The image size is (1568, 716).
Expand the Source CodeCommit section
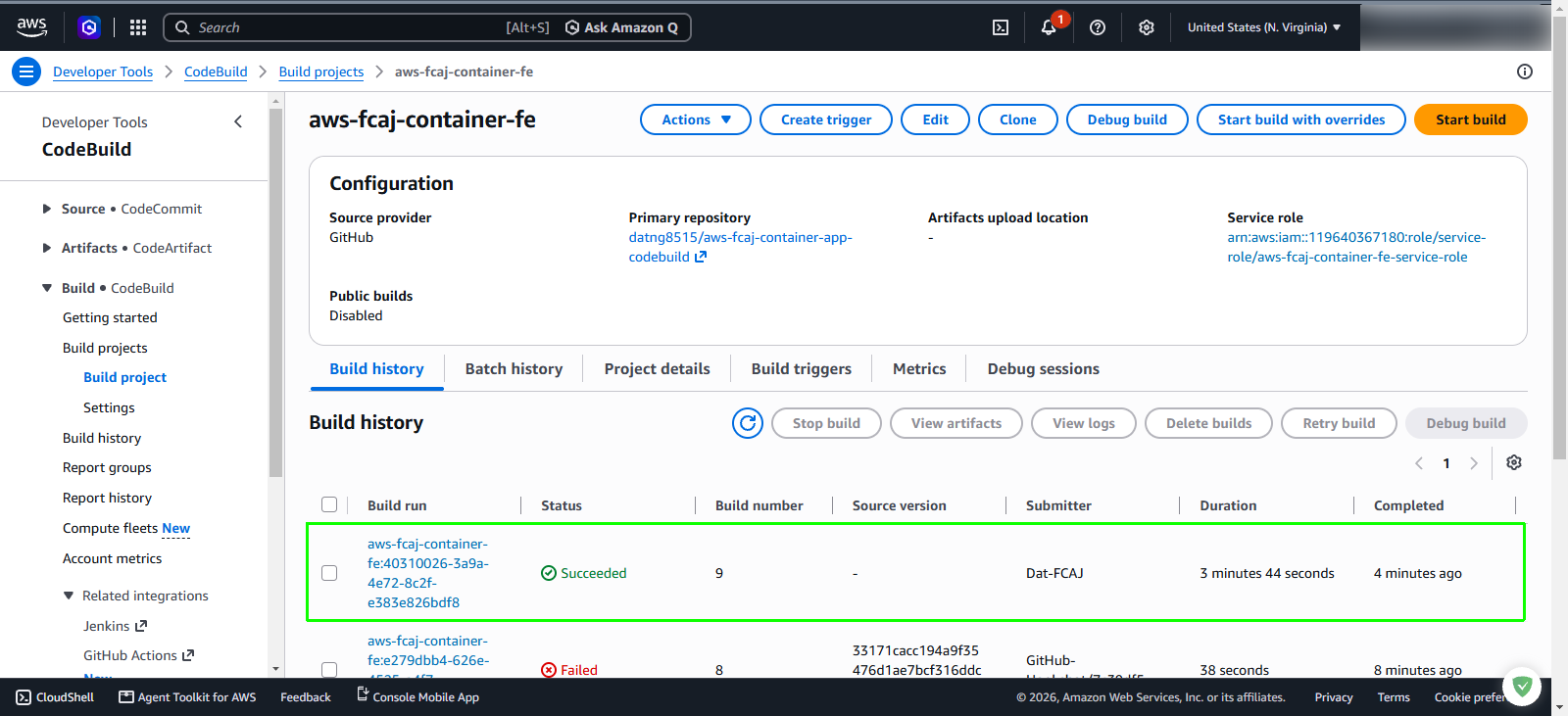[x=46, y=209]
